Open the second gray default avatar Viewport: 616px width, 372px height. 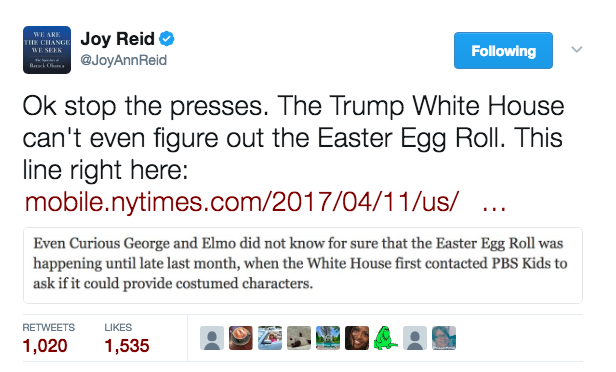pyautogui.click(x=415, y=338)
